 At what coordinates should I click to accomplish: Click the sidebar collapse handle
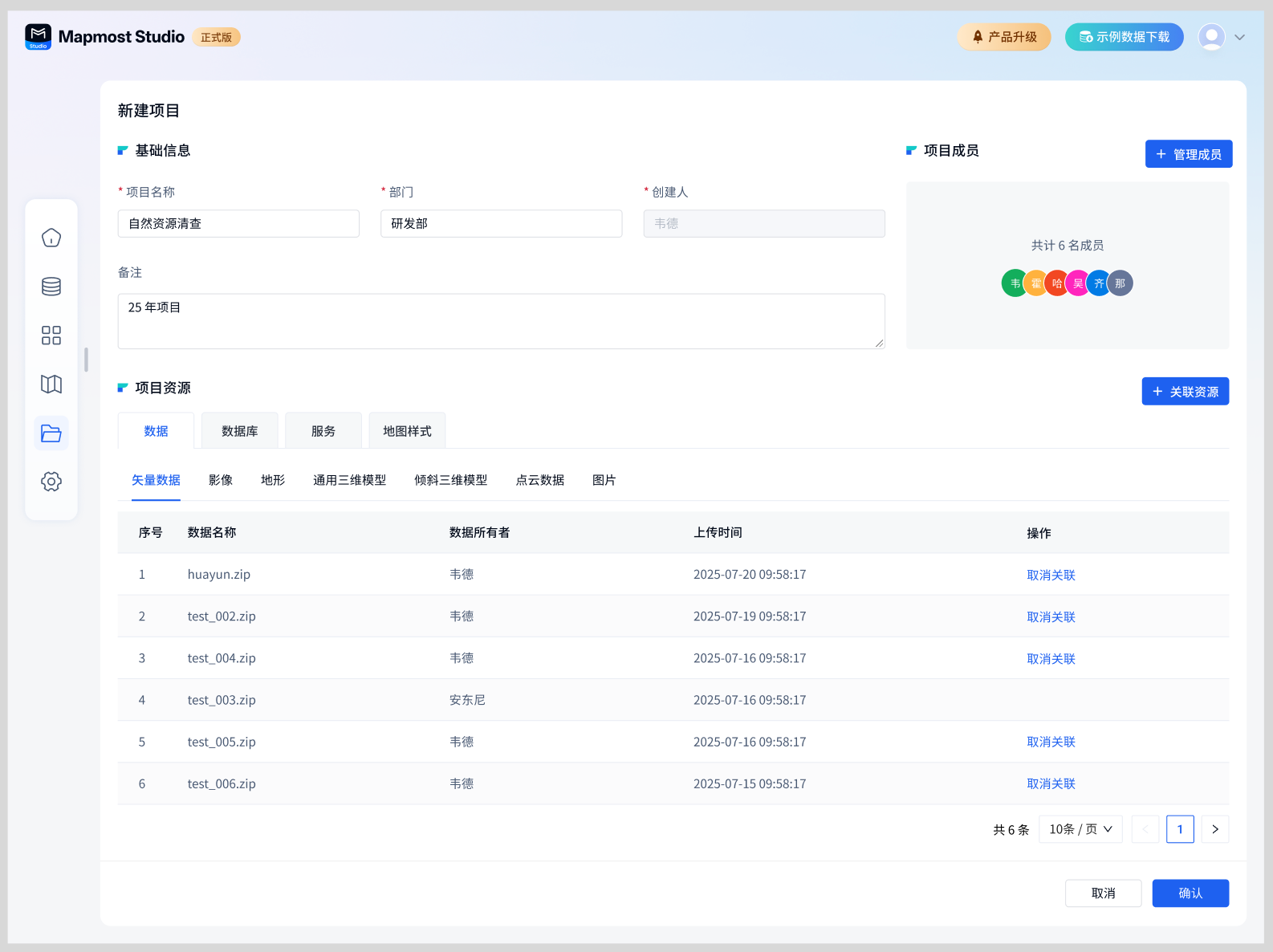pos(86,360)
